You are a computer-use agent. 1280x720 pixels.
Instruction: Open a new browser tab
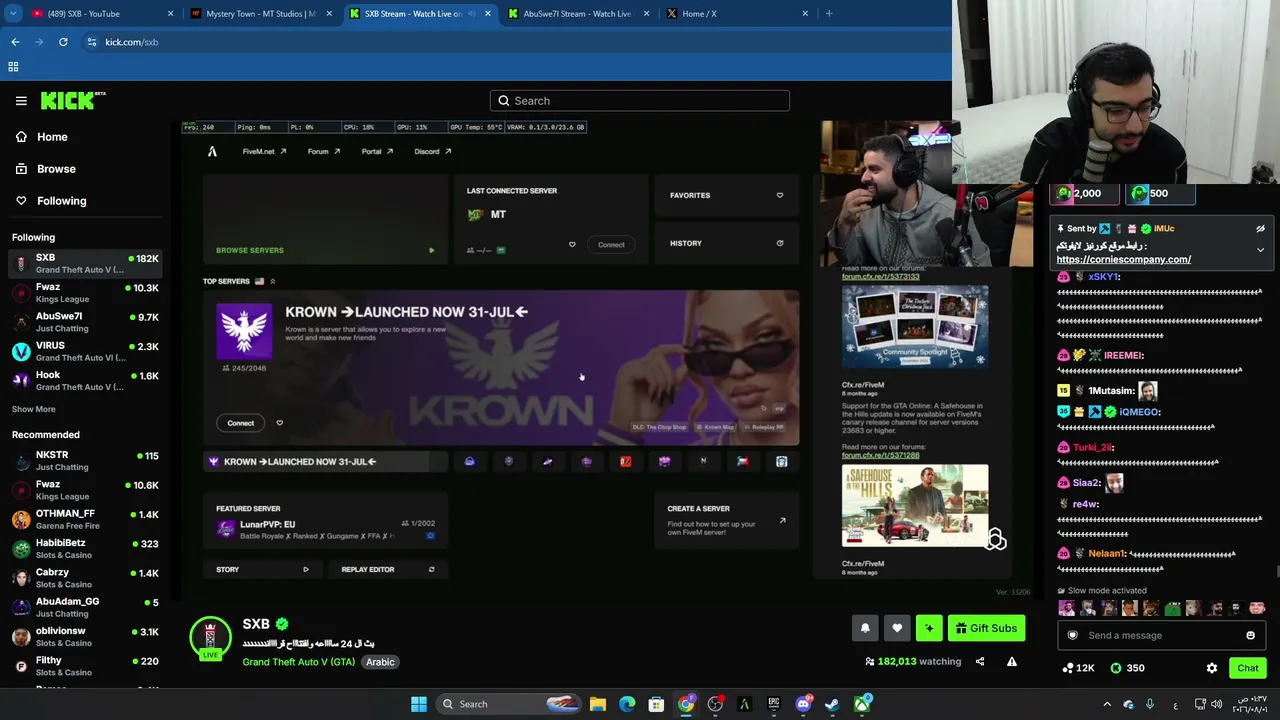coord(829,13)
